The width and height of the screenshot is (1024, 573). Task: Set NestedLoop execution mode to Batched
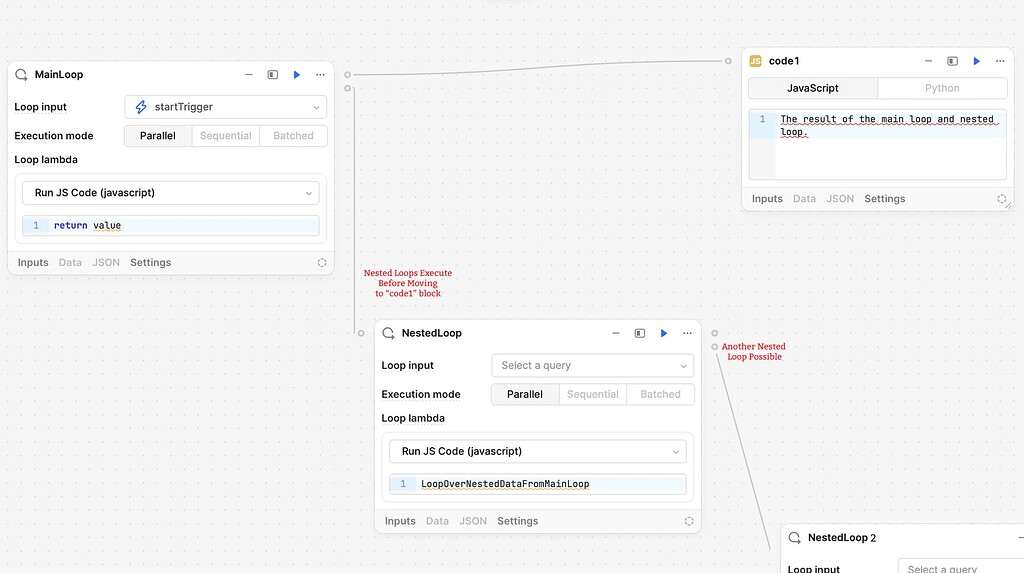point(660,394)
